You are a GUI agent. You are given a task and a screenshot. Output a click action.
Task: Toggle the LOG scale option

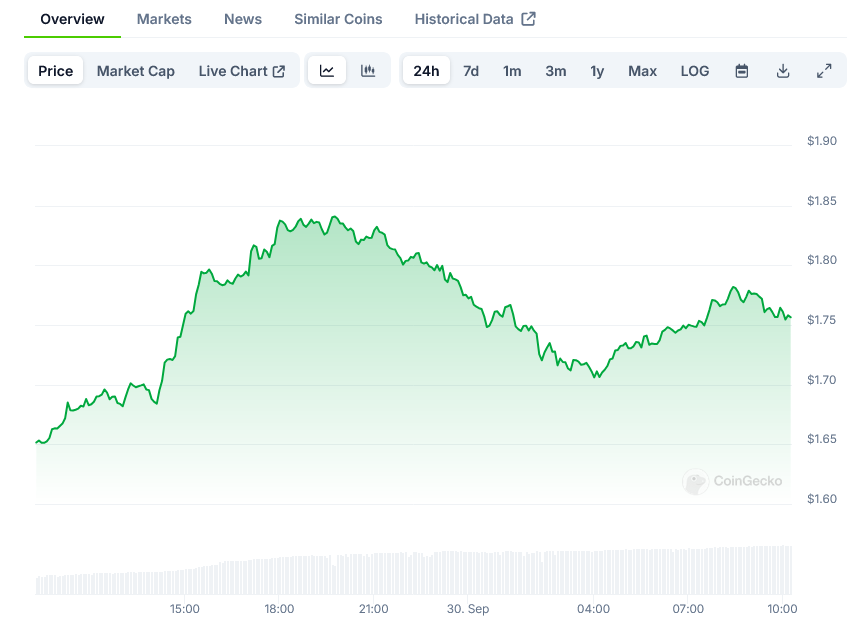(x=694, y=71)
